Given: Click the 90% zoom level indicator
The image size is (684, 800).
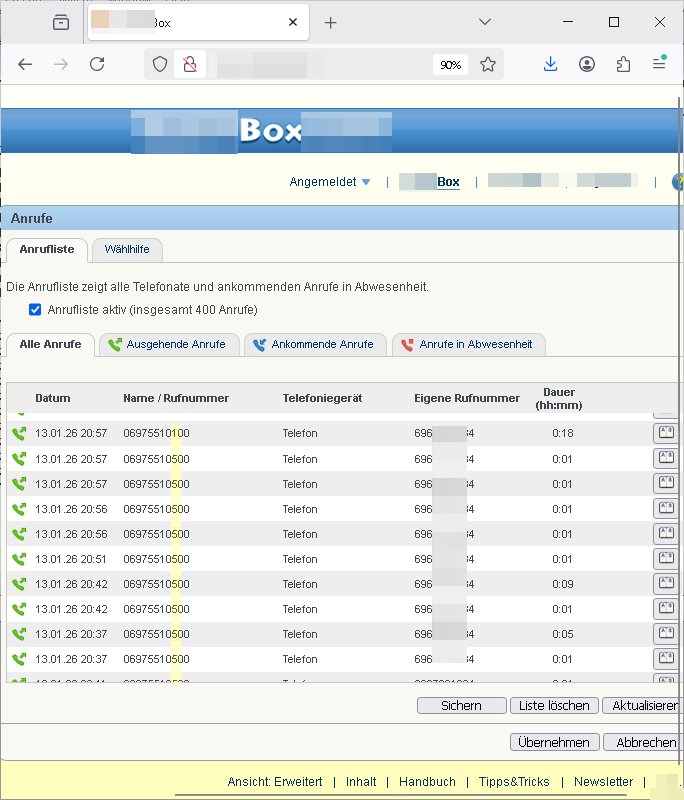Looking at the screenshot, I should tap(450, 64).
